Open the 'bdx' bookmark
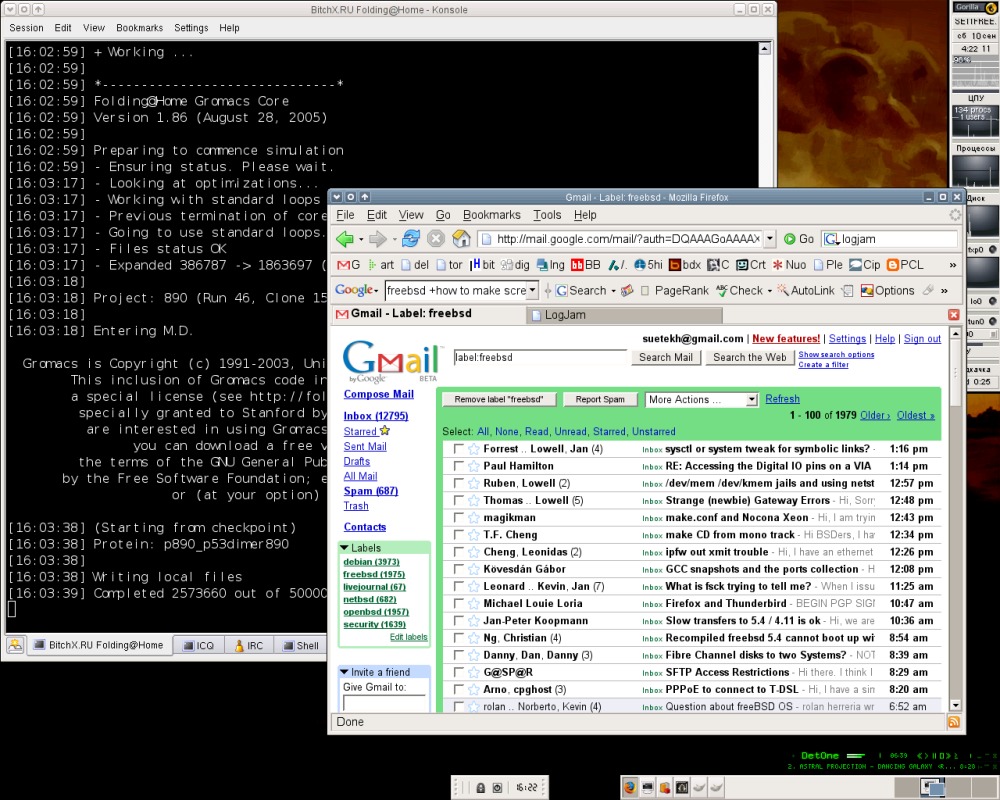Screen dimensions: 1000x800 coord(685,265)
